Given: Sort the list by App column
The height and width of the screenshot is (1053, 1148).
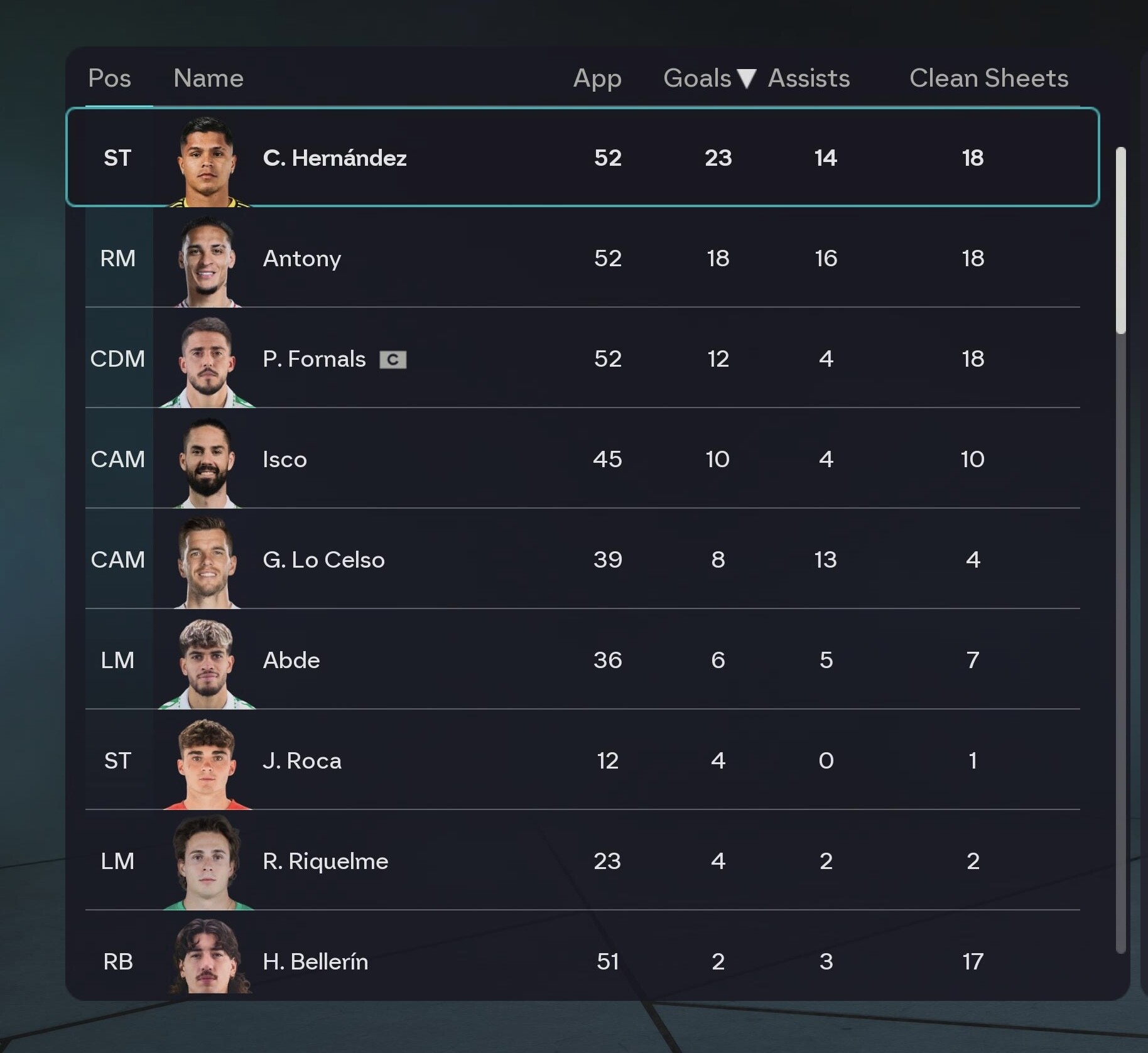Looking at the screenshot, I should pyautogui.click(x=597, y=78).
